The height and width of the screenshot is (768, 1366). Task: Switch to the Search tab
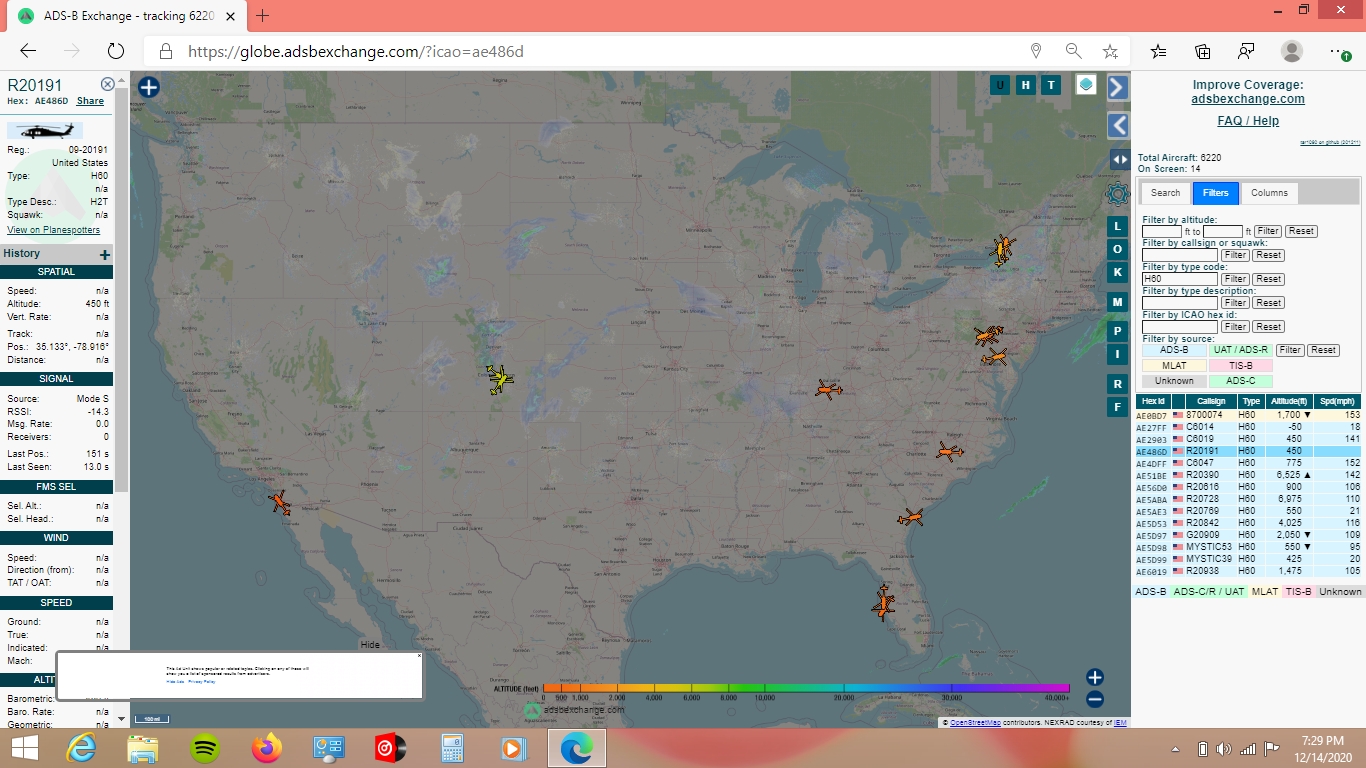[1165, 193]
